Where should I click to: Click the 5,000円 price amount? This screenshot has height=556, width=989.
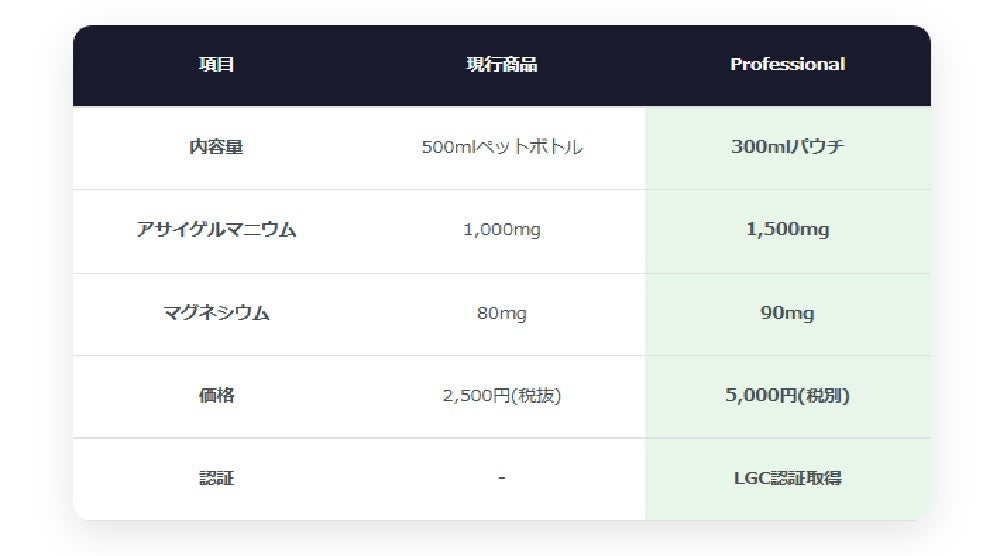pyautogui.click(x=760, y=396)
